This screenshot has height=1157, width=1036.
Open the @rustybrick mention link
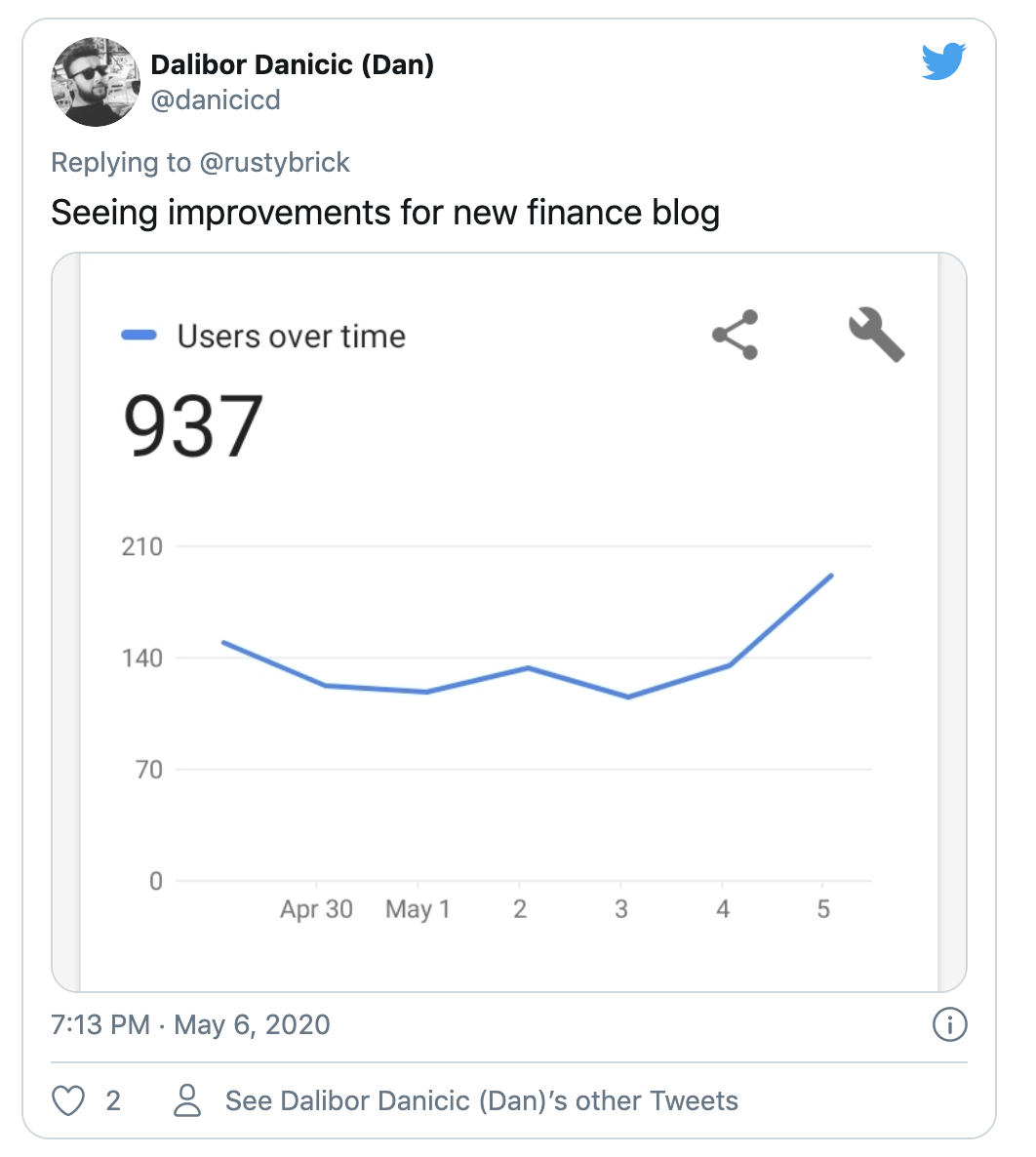pyautogui.click(x=274, y=162)
